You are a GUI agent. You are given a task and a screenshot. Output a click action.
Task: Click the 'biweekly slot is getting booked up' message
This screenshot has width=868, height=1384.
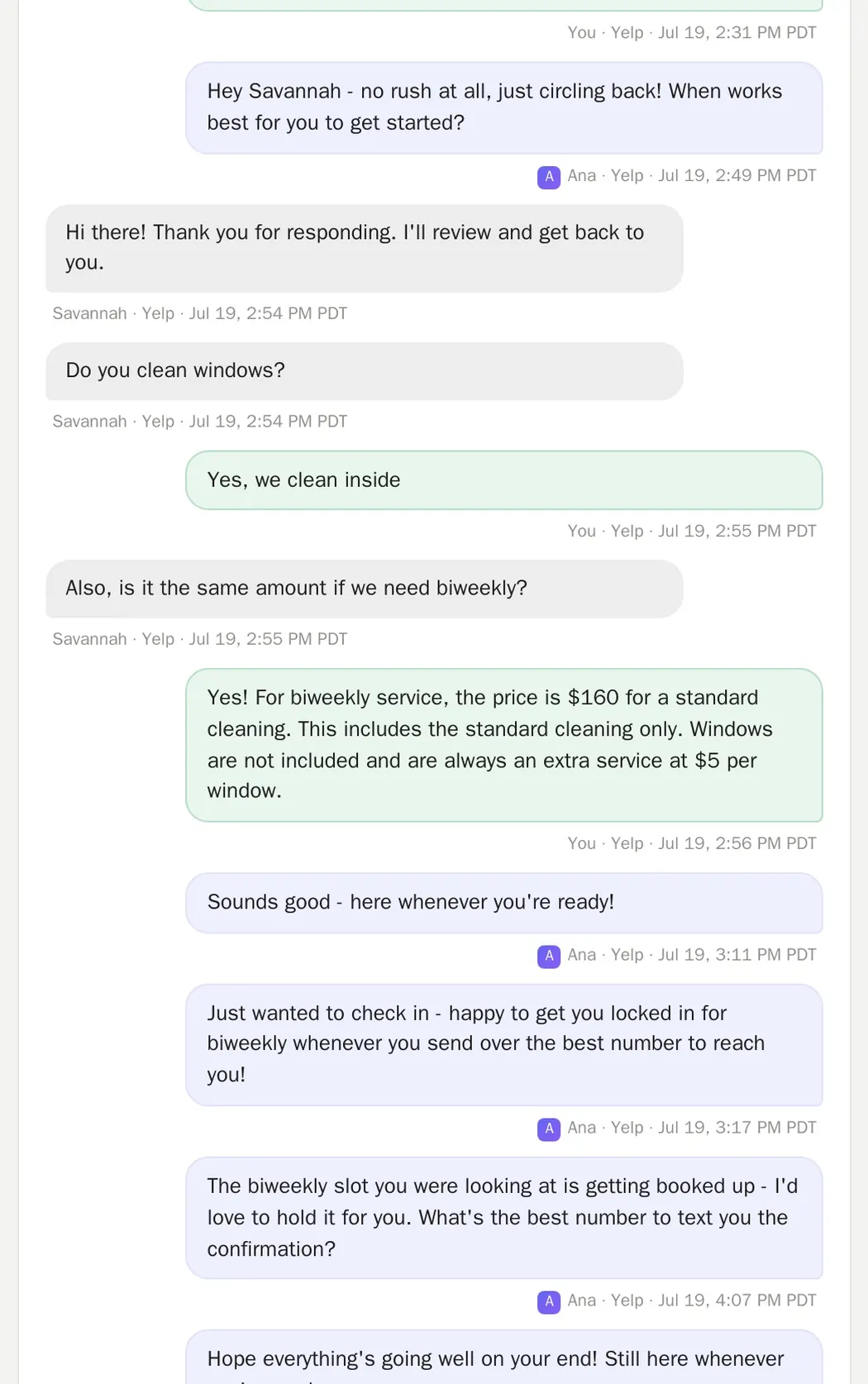pyautogui.click(x=504, y=1218)
